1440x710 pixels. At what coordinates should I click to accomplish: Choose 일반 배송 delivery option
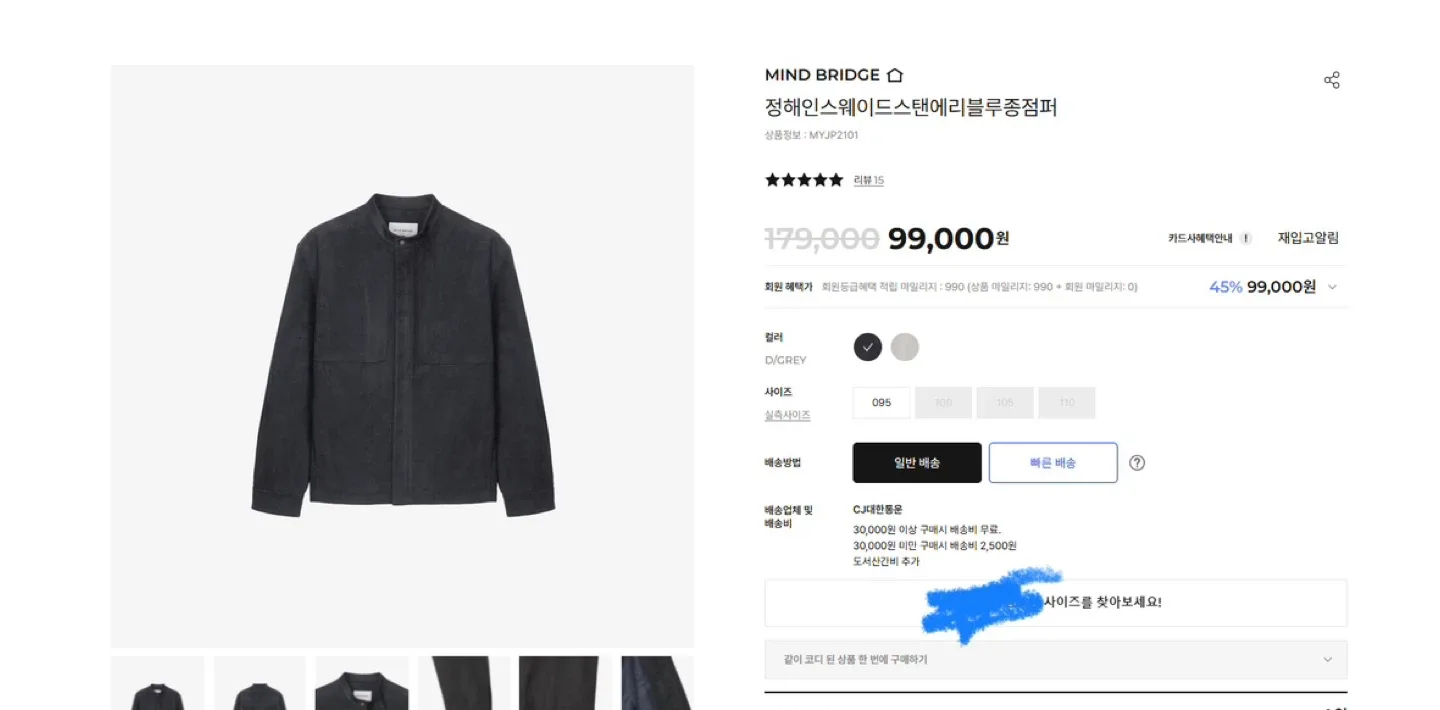coord(917,463)
